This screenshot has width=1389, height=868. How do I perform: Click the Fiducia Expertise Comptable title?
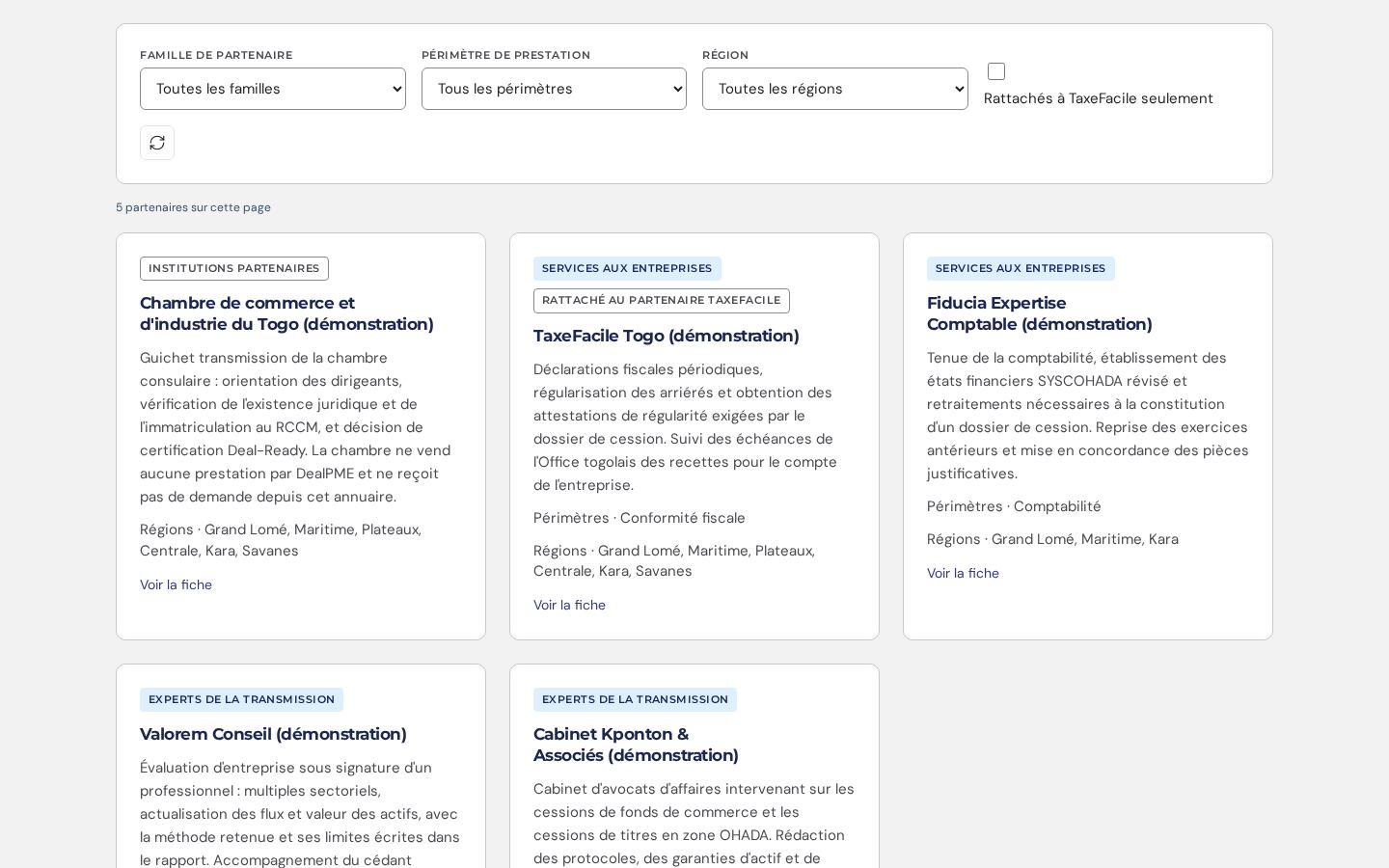pos(1039,313)
